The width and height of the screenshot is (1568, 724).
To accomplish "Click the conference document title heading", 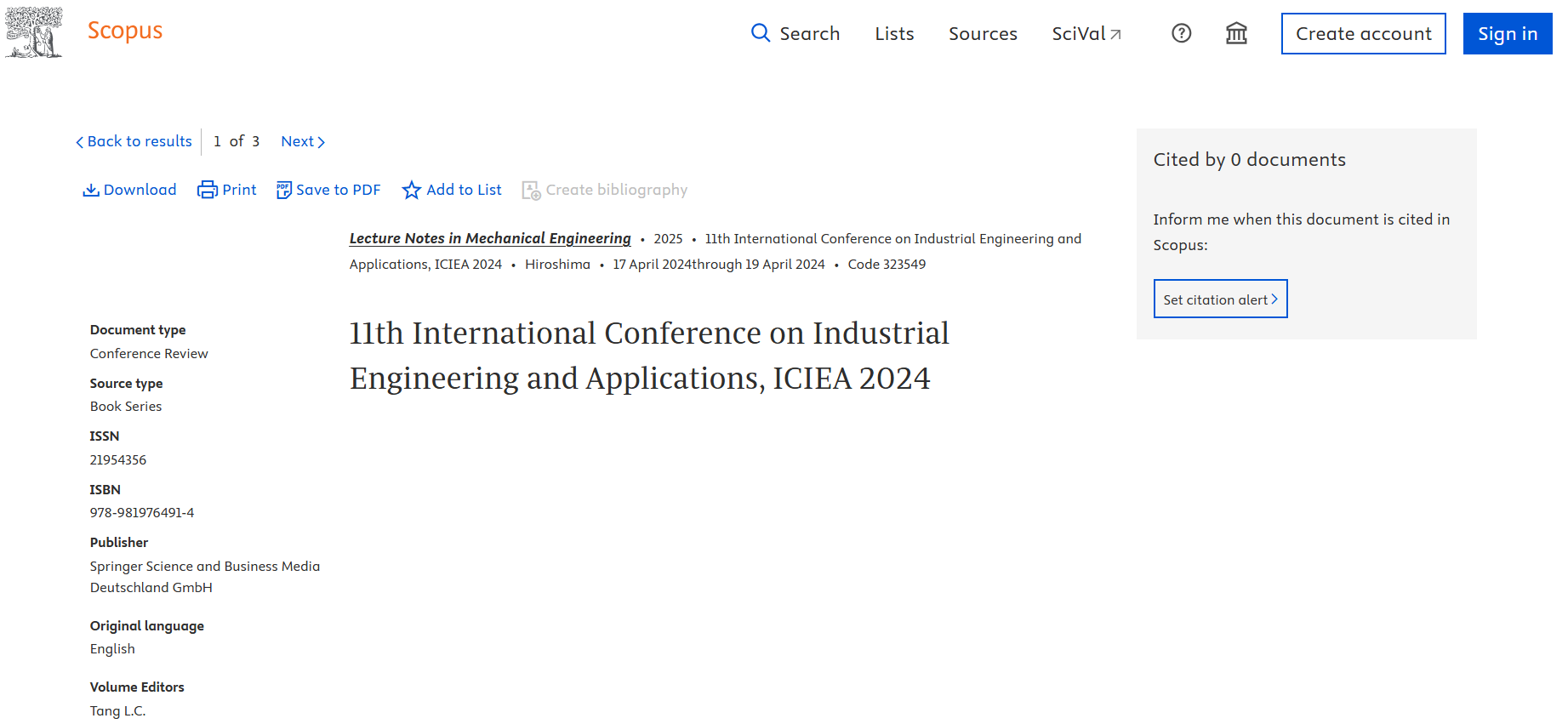I will point(649,356).
